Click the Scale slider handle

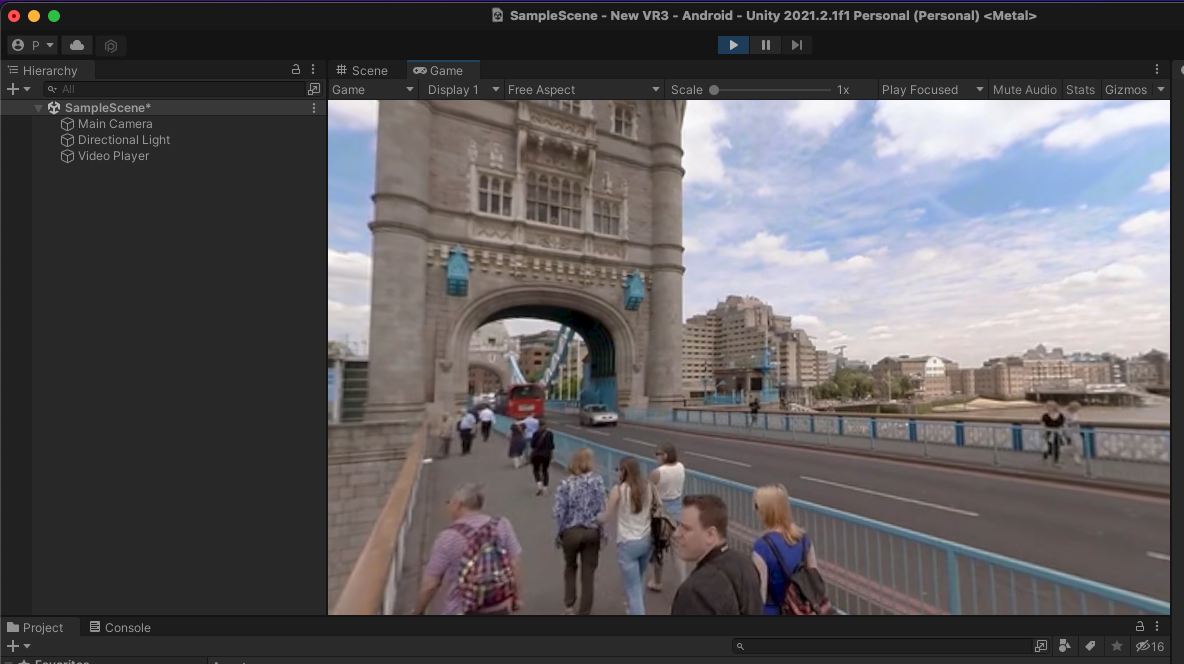click(714, 90)
